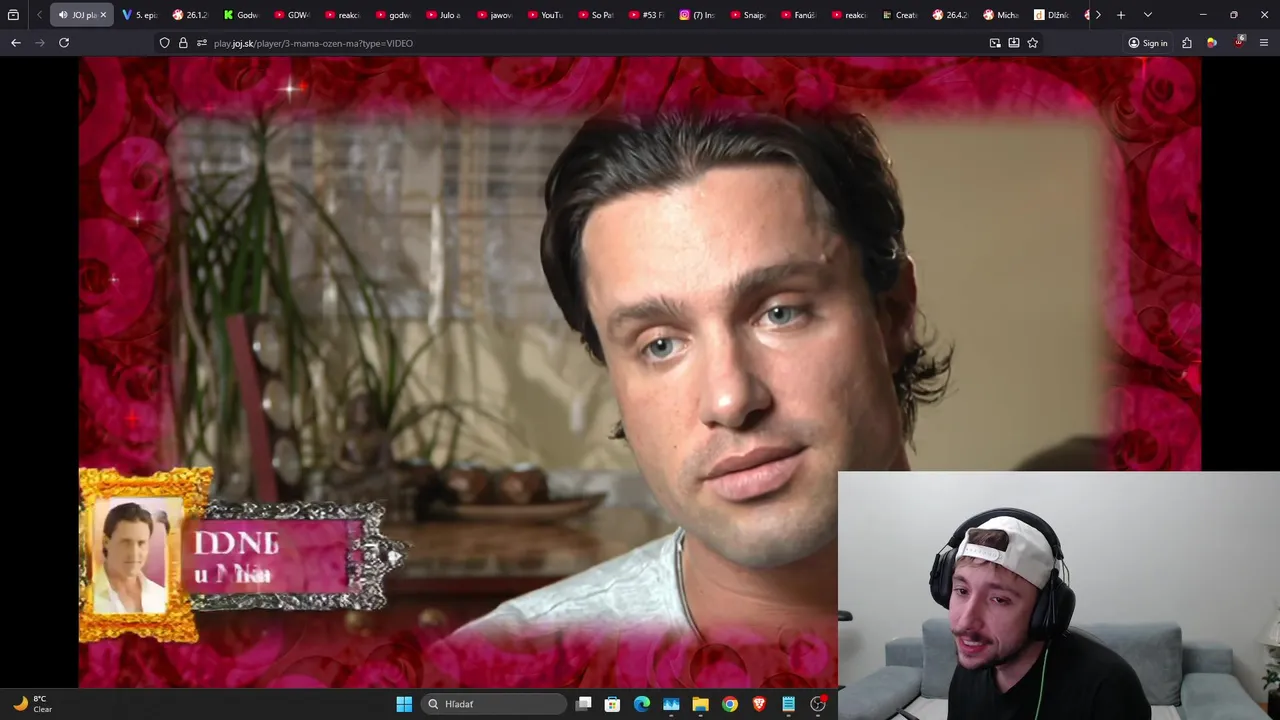The width and height of the screenshot is (1280, 720).
Task: Click the install app icon beside the star
Action: click(1014, 43)
